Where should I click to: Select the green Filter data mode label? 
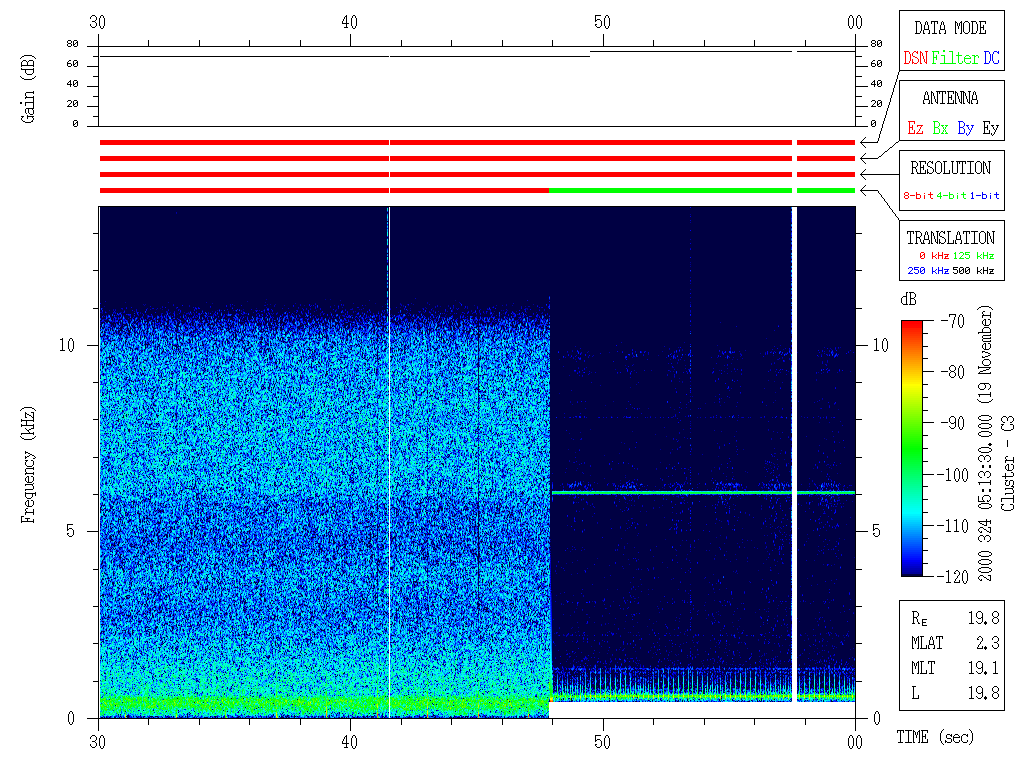coord(955,59)
